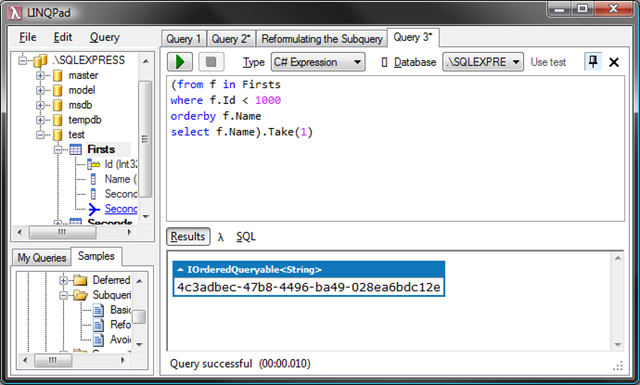Click the Database label beside the server dropdown
This screenshot has width=640, height=385.
click(415, 62)
